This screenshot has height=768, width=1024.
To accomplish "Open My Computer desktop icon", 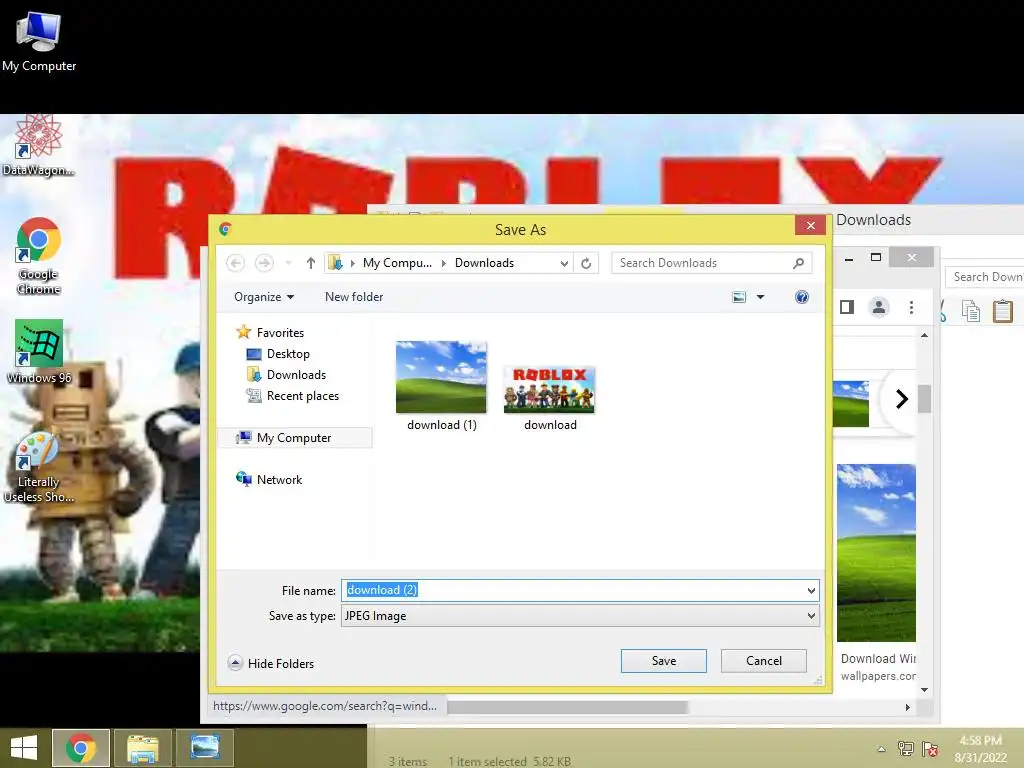I will (x=39, y=41).
